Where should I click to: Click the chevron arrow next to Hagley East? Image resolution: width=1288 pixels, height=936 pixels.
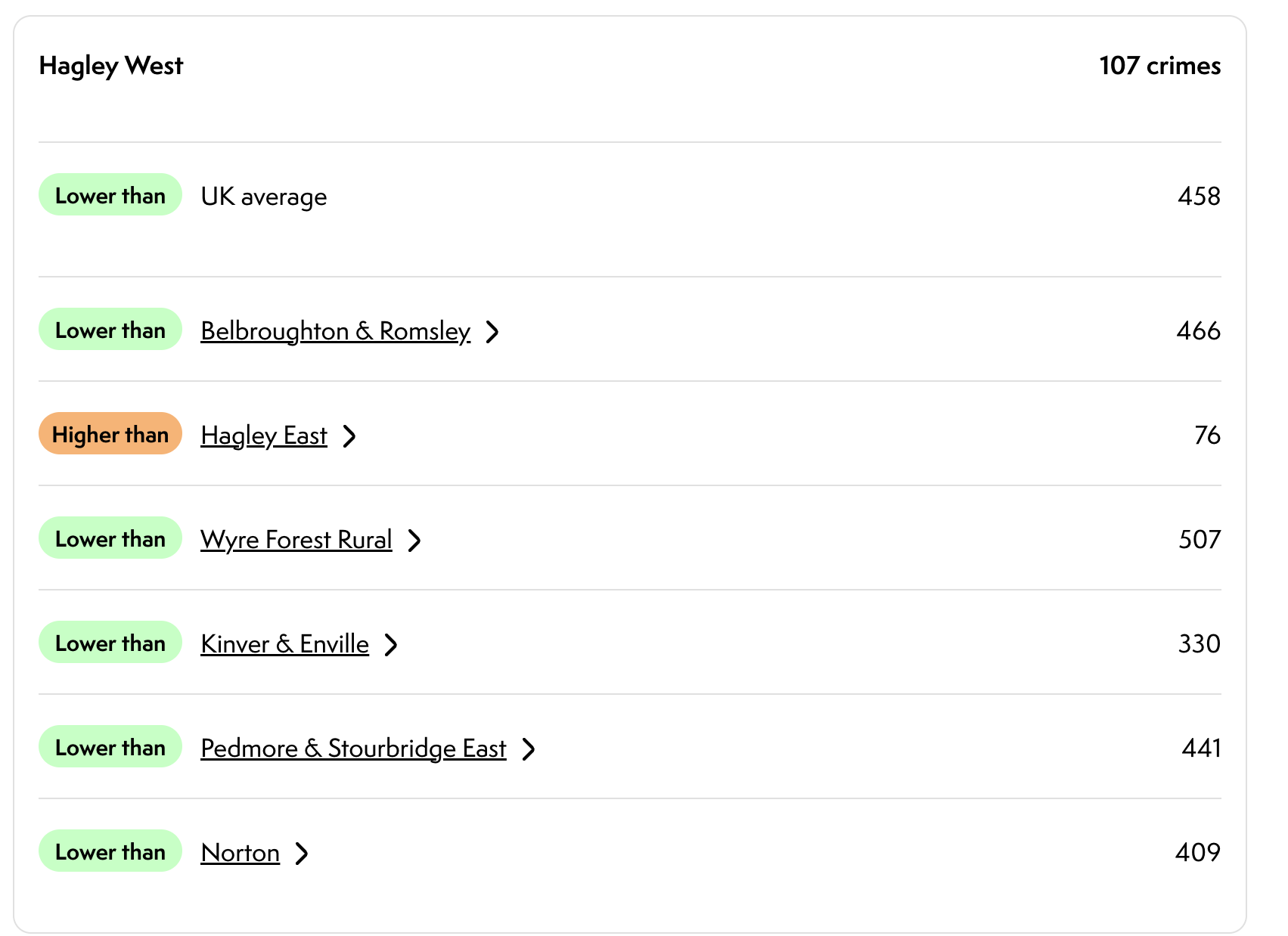point(349,436)
